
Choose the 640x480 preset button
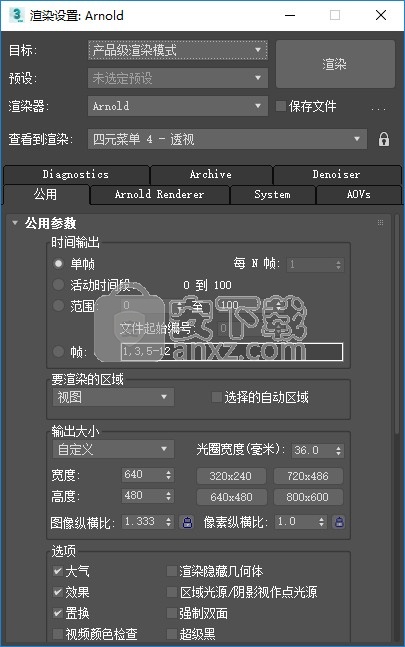(231, 497)
